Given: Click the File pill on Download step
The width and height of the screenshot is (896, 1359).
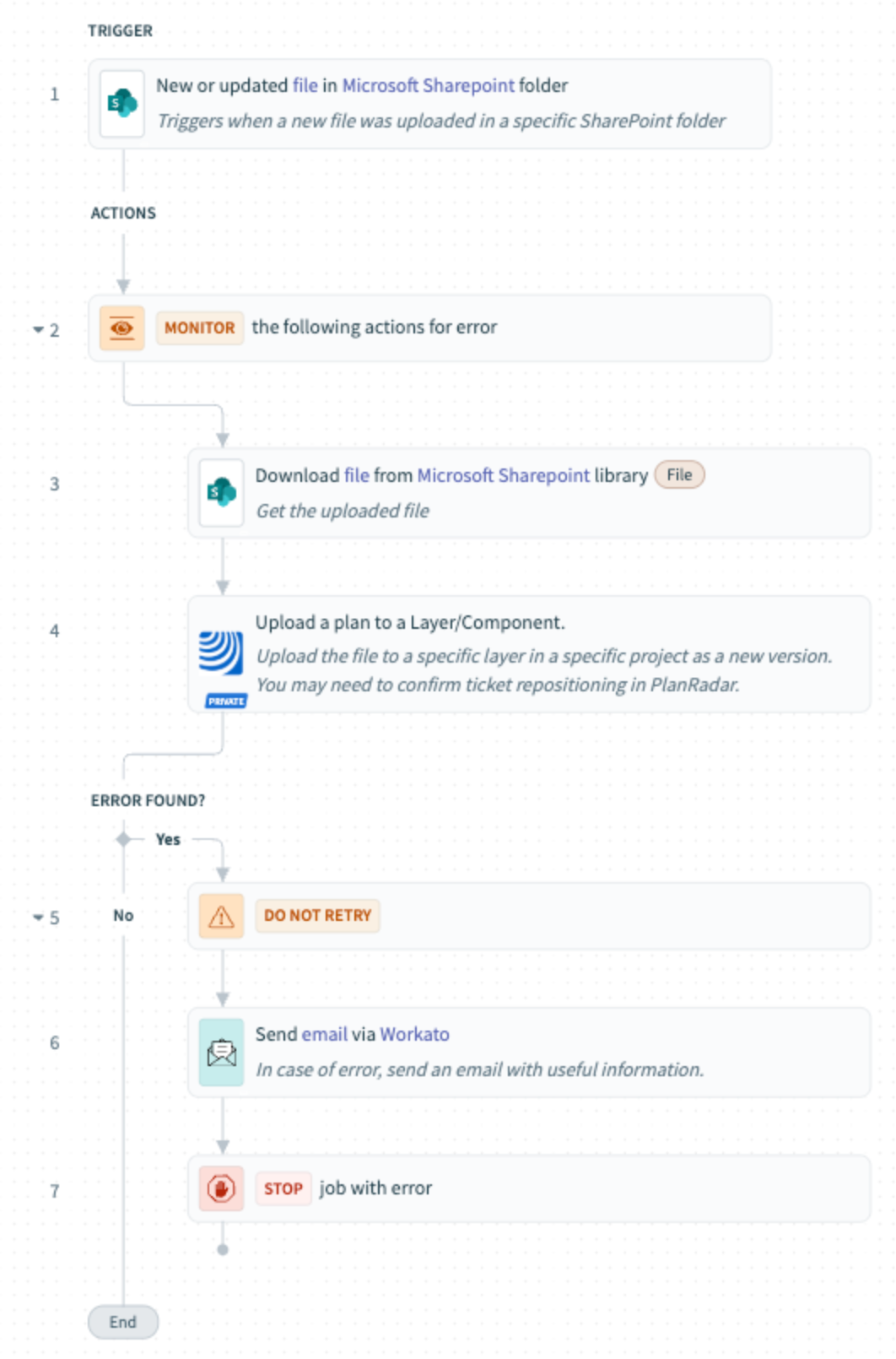Looking at the screenshot, I should tap(679, 475).
